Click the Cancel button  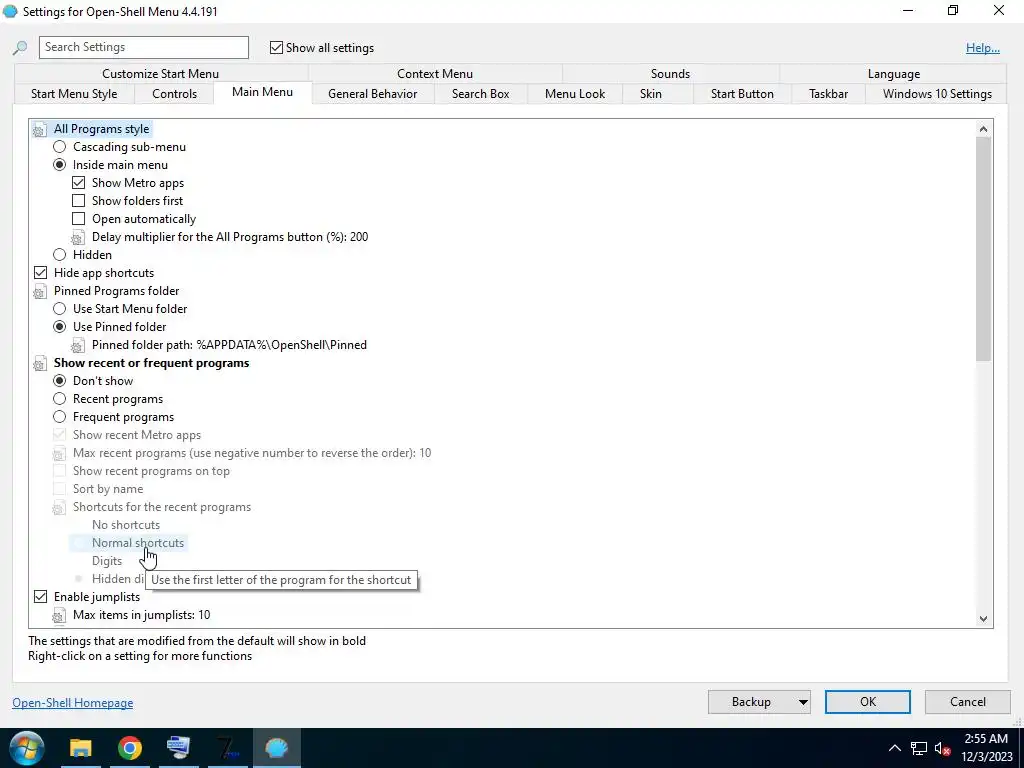point(968,702)
